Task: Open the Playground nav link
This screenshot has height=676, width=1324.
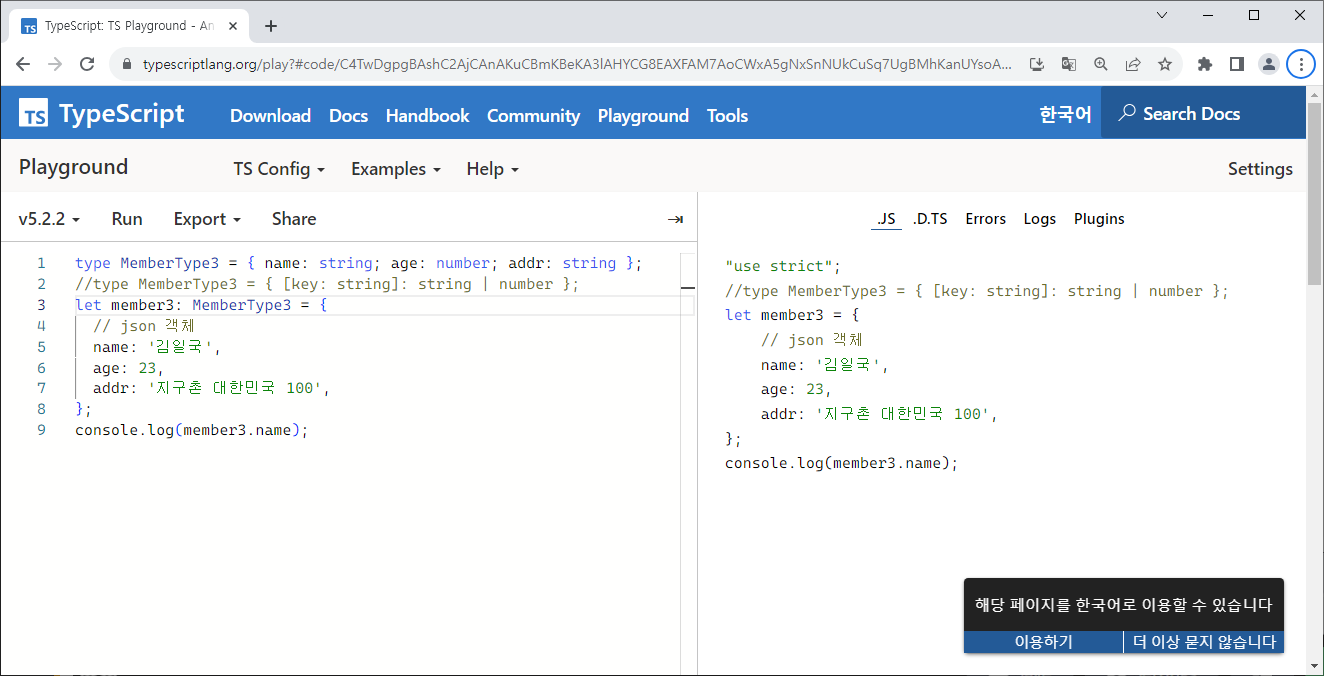Action: (x=643, y=116)
